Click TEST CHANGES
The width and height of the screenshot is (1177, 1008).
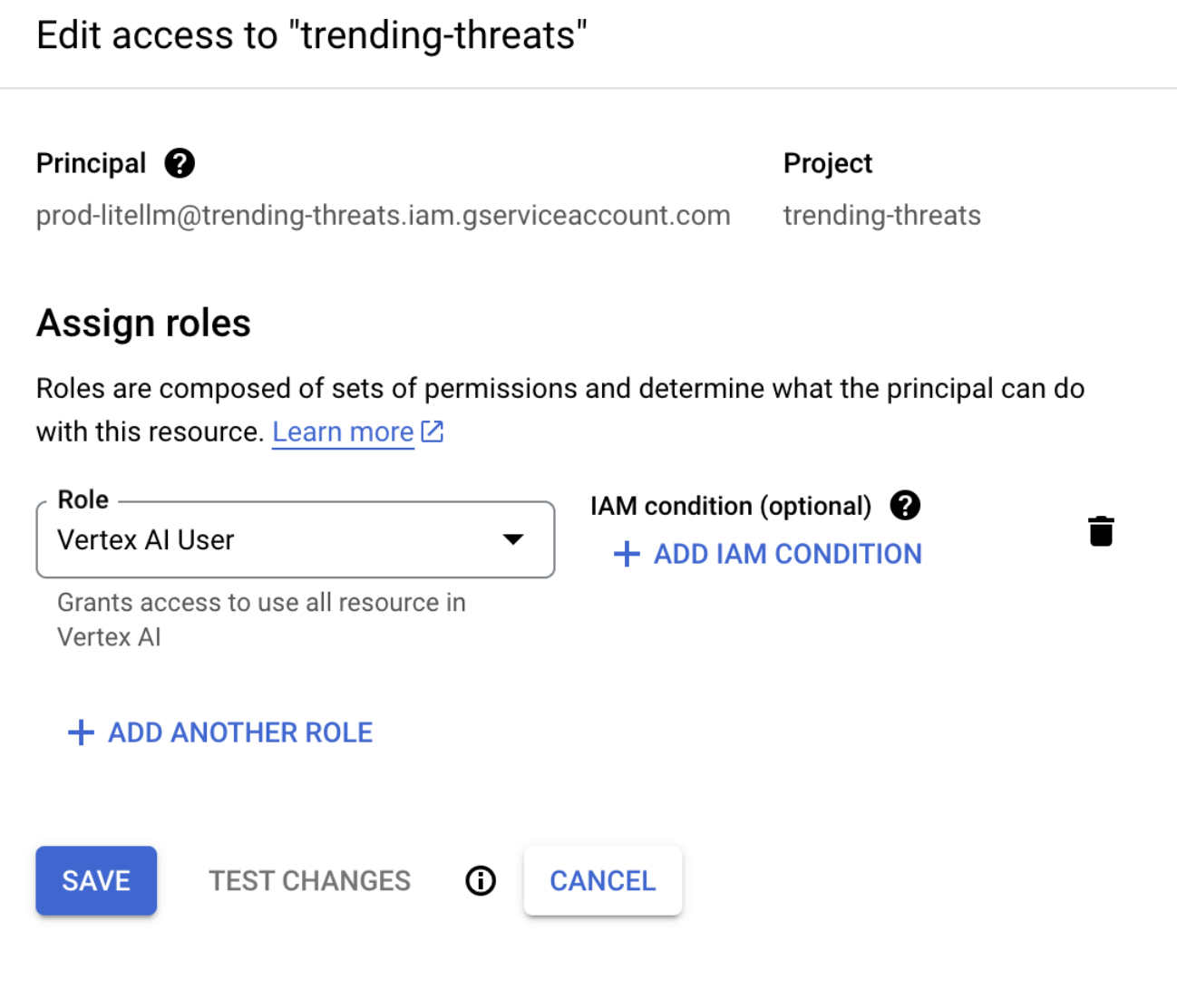tap(309, 880)
